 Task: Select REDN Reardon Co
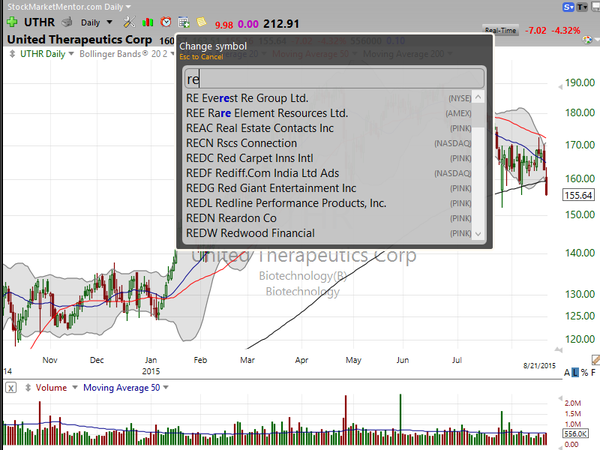click(329, 218)
